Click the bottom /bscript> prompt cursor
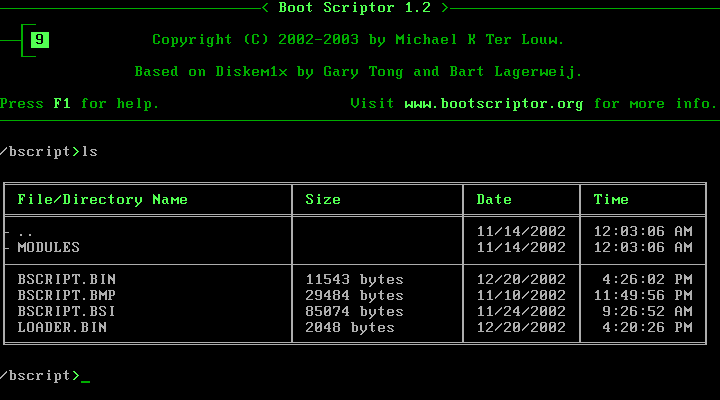Image resolution: width=720 pixels, height=400 pixels. [85, 381]
